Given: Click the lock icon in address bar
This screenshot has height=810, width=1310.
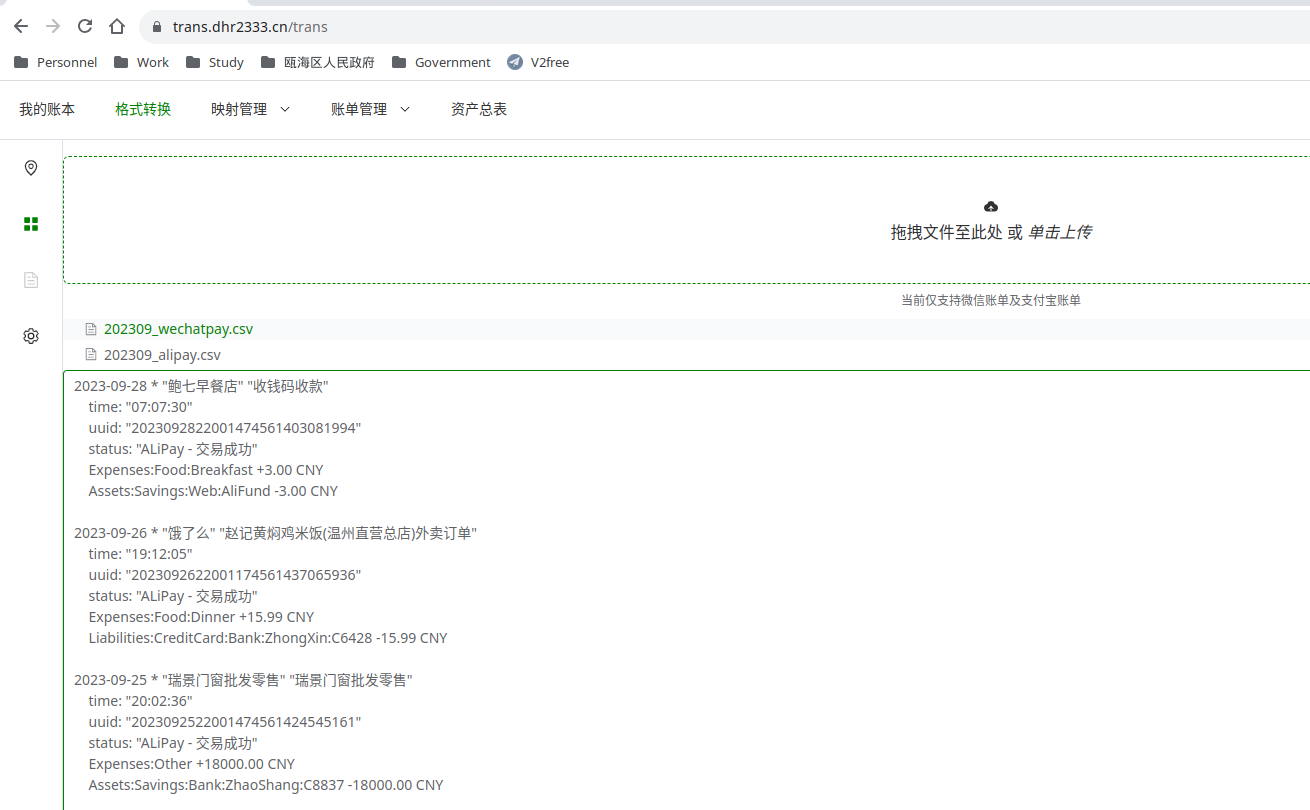Looking at the screenshot, I should [x=156, y=27].
